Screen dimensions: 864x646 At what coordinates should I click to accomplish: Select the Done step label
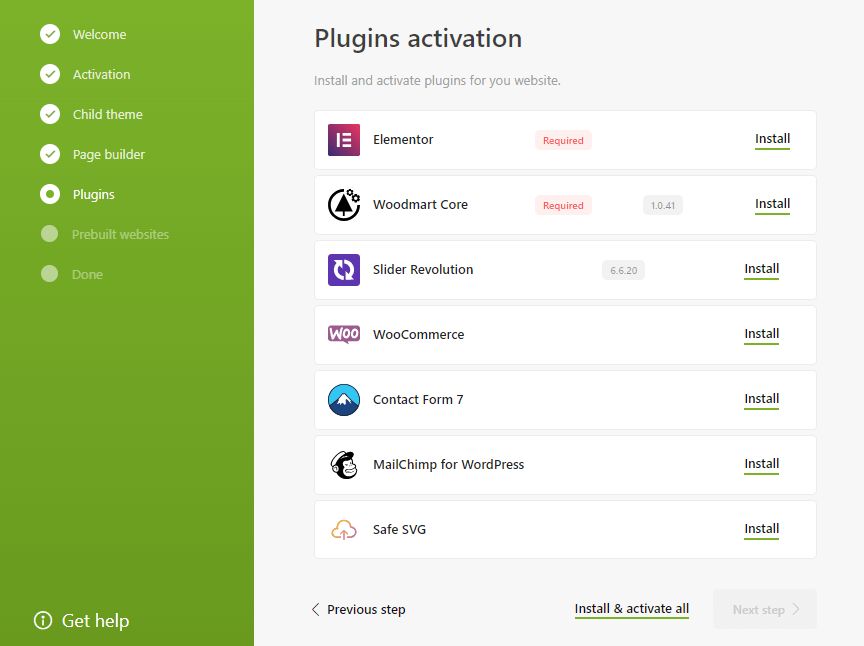(87, 274)
